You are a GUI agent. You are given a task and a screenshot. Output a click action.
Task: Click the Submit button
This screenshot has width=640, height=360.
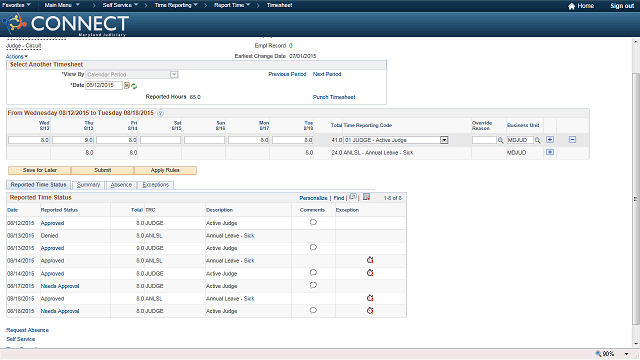pyautogui.click(x=102, y=170)
